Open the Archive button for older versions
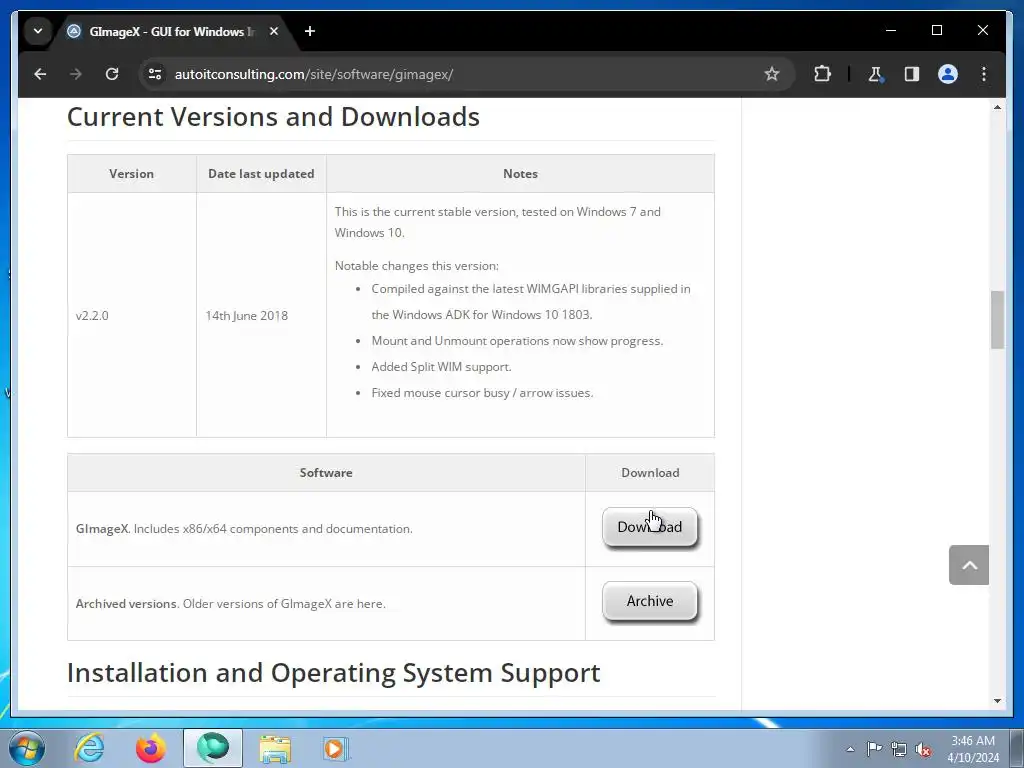Screen dimensions: 1024x768 [x=650, y=601]
